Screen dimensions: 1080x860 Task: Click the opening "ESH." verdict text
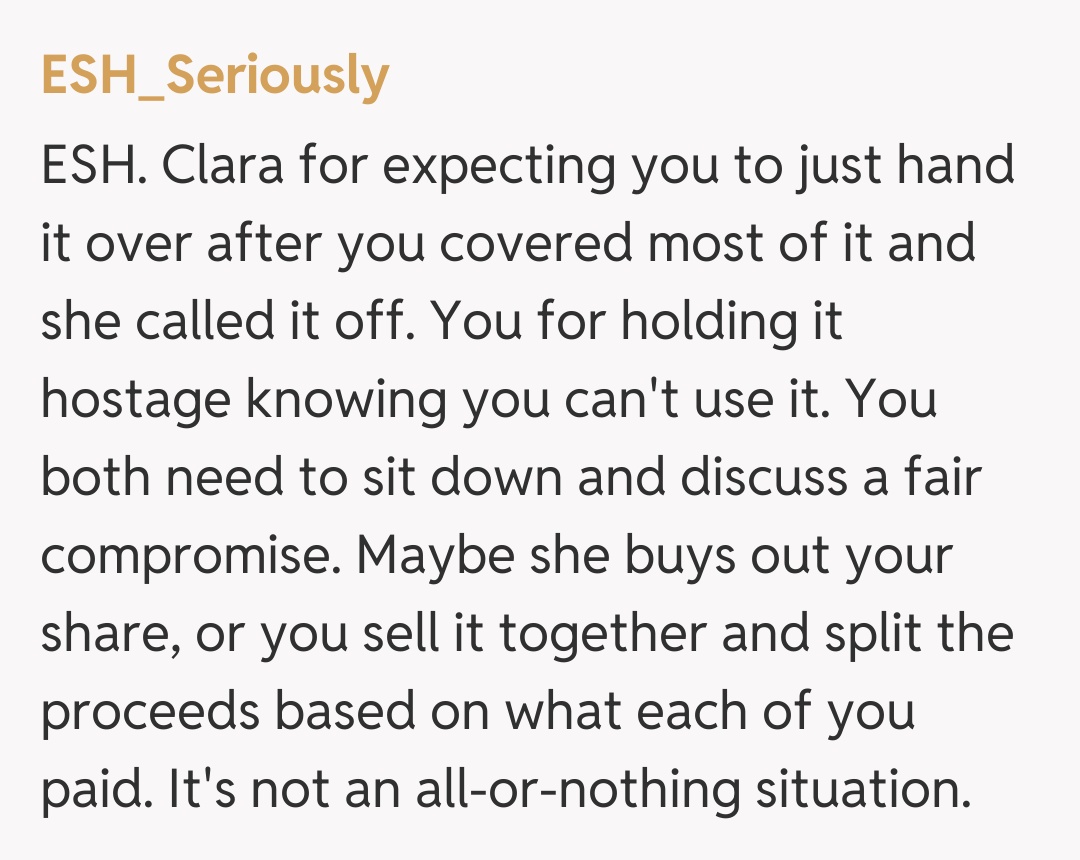pos(93,165)
